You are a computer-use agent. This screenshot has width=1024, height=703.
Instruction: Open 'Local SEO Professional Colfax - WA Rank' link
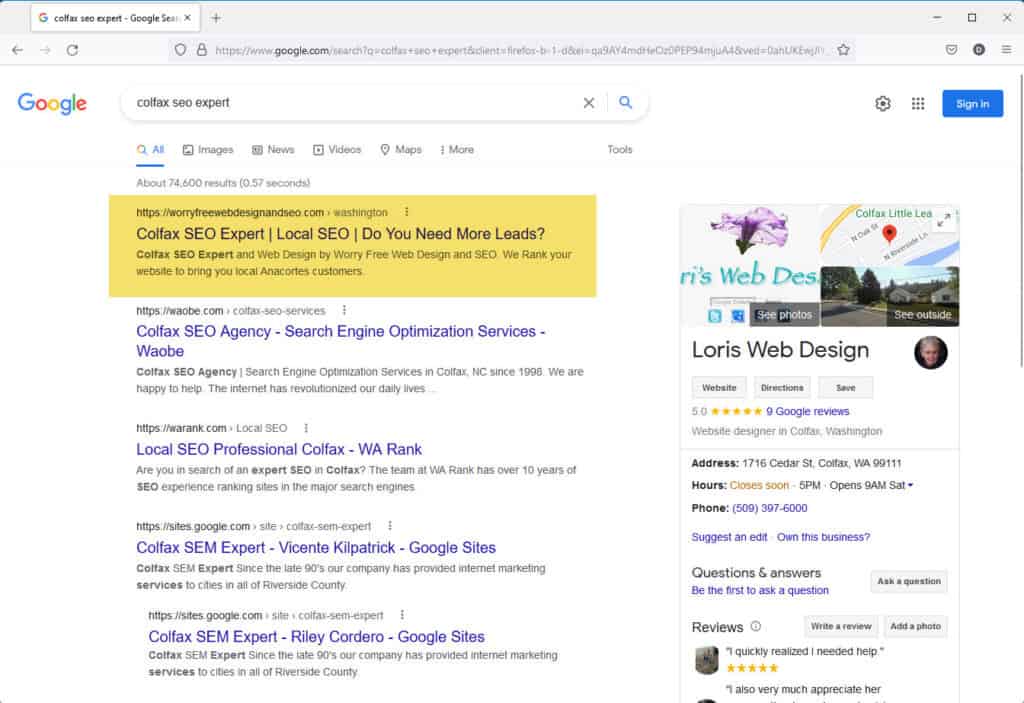[279, 450]
